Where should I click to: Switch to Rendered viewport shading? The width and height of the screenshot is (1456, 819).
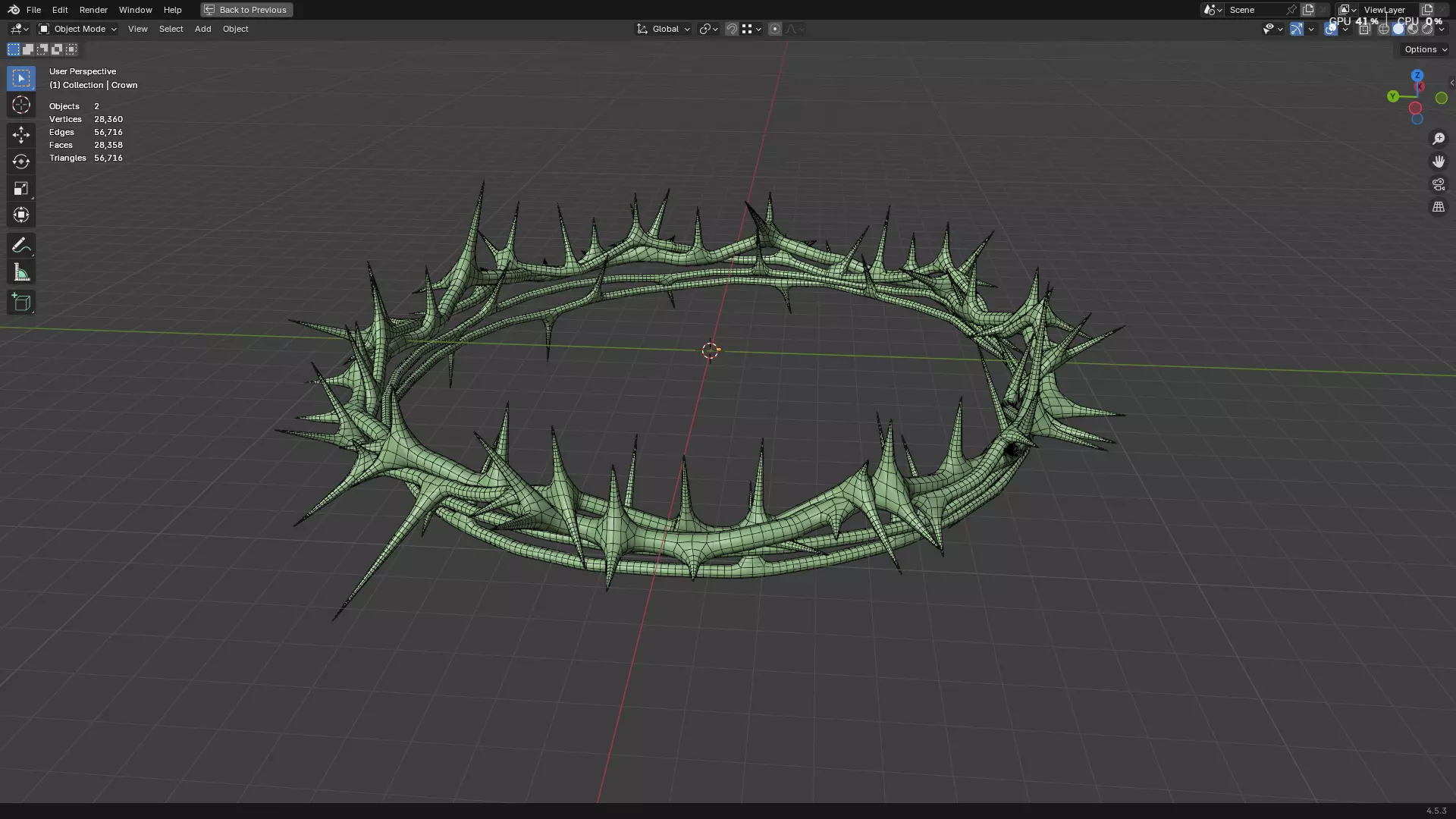[x=1427, y=29]
